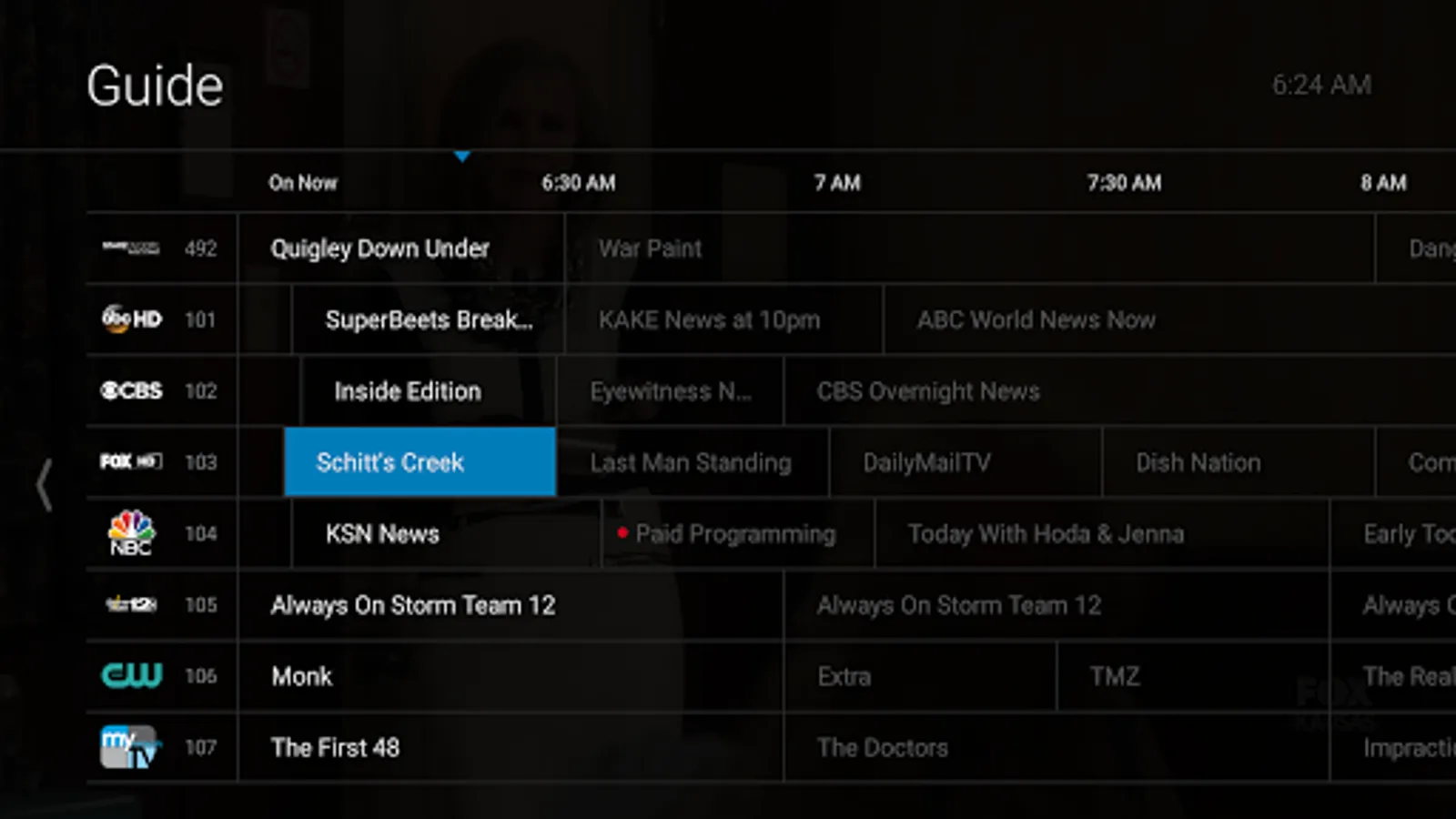Select the MyTV channel logo

pos(129,747)
